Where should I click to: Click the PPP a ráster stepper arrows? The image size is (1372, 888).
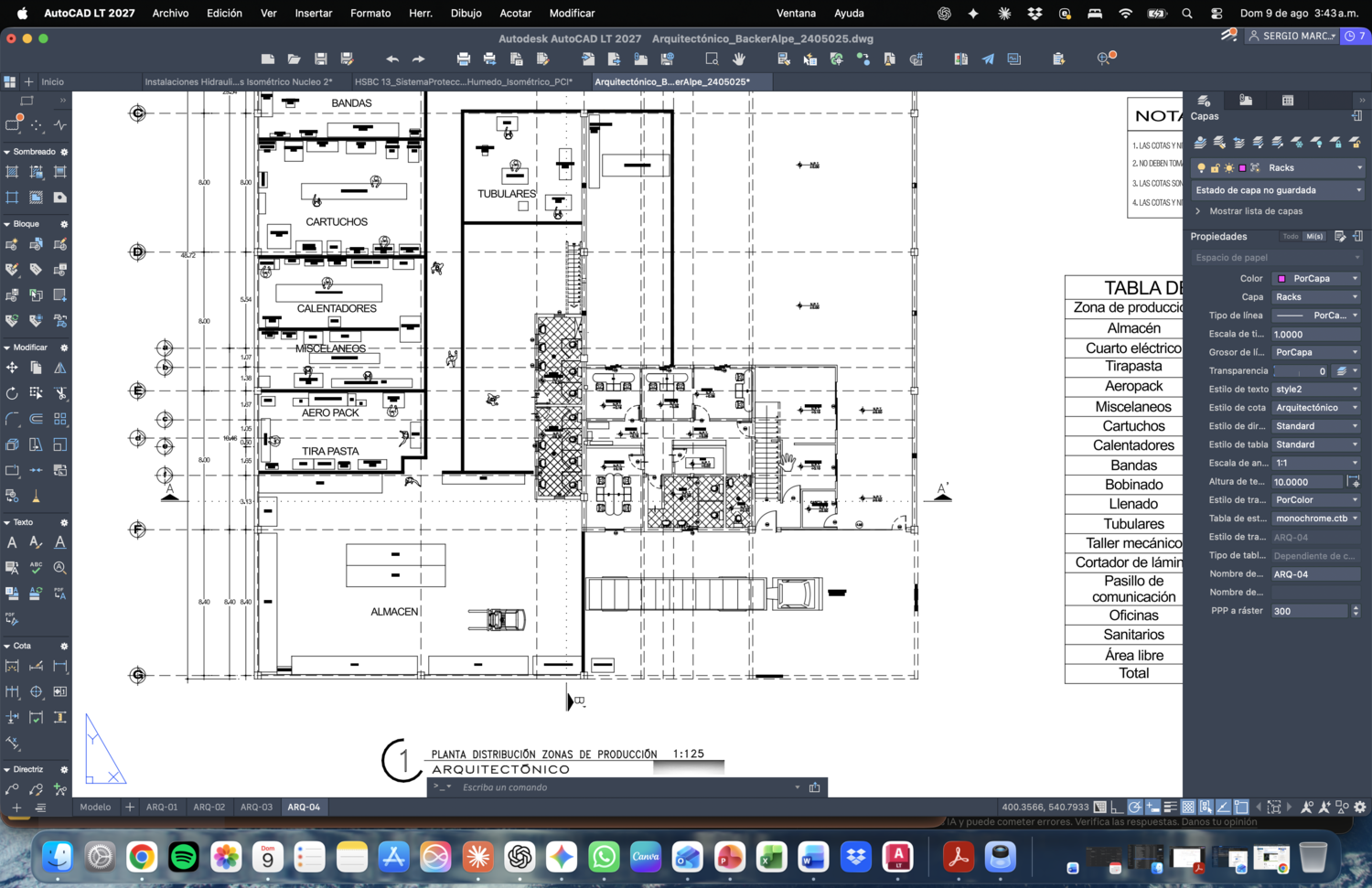[x=1356, y=611]
